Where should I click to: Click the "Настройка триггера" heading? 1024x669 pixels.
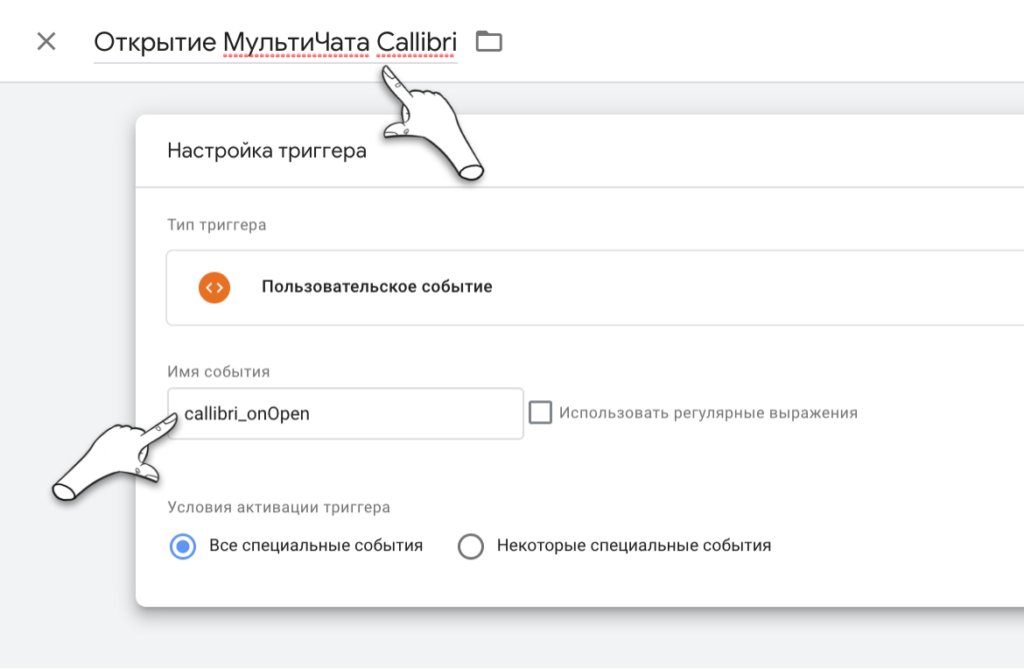coord(267,150)
